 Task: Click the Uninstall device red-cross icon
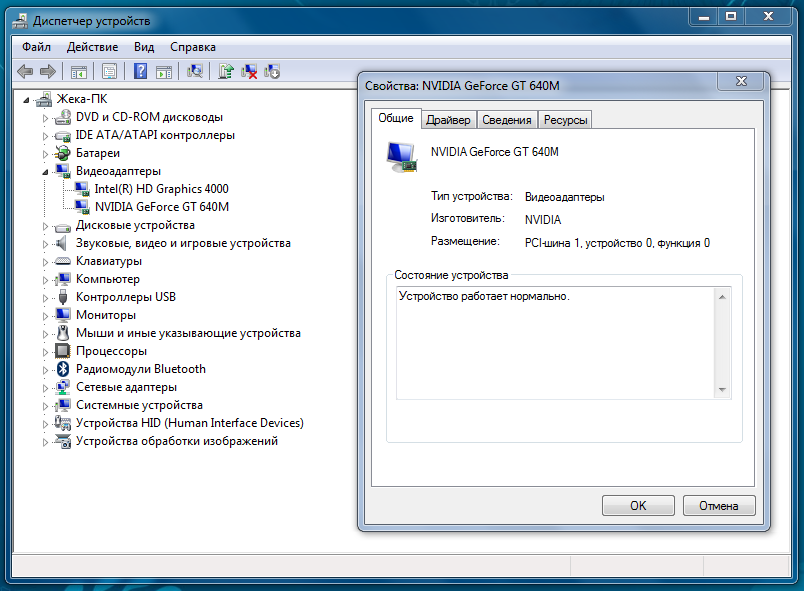point(249,71)
